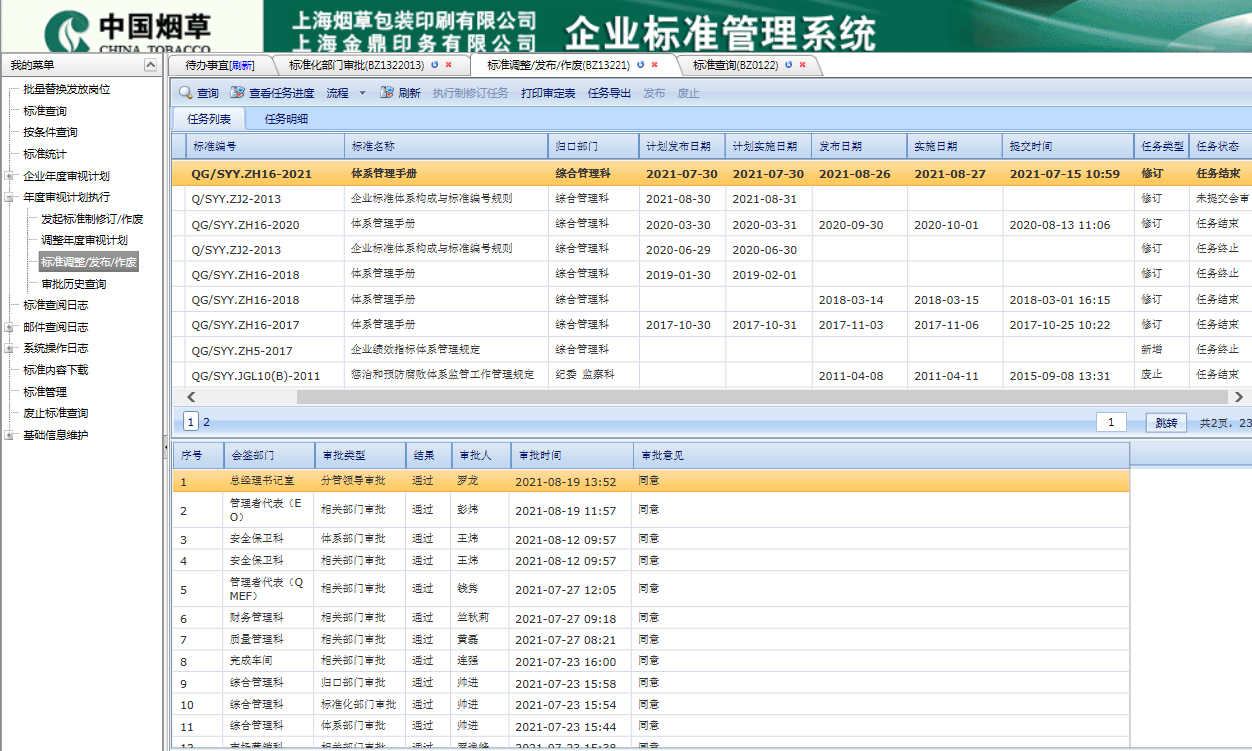This screenshot has width=1252, height=751.
Task: Open the 待办事宜 tab
Action: tap(219, 65)
